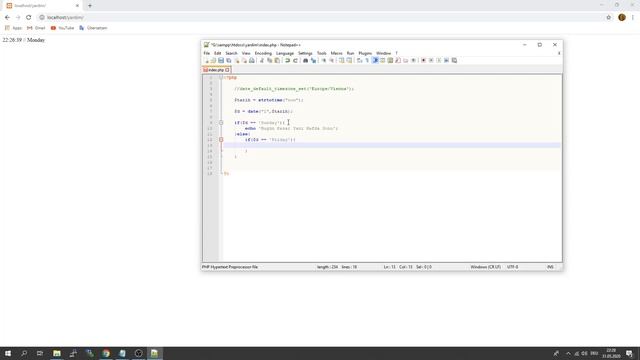This screenshot has height=360, width=640.
Task: Collapse the red fold marker at line 12
Action: (x=221, y=140)
